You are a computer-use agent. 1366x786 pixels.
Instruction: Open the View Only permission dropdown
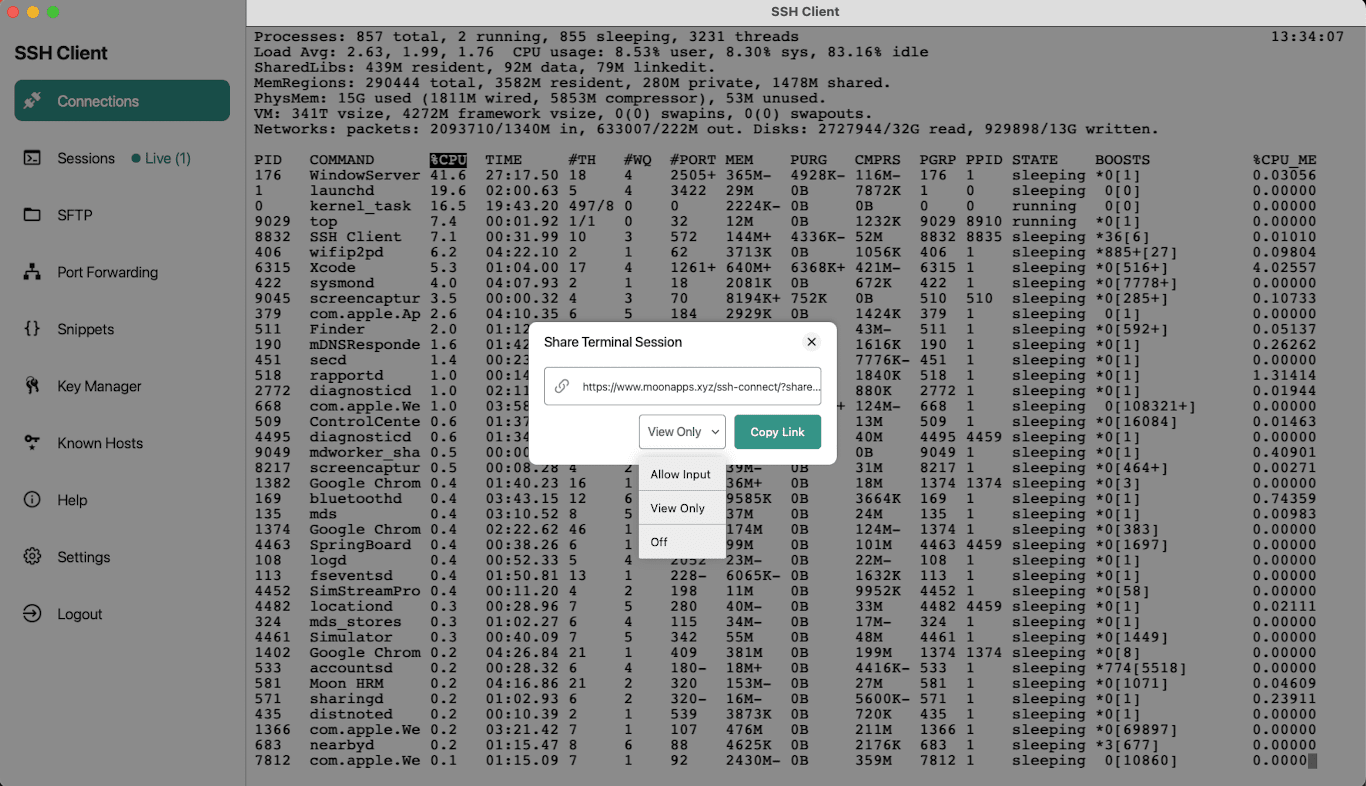[682, 432]
